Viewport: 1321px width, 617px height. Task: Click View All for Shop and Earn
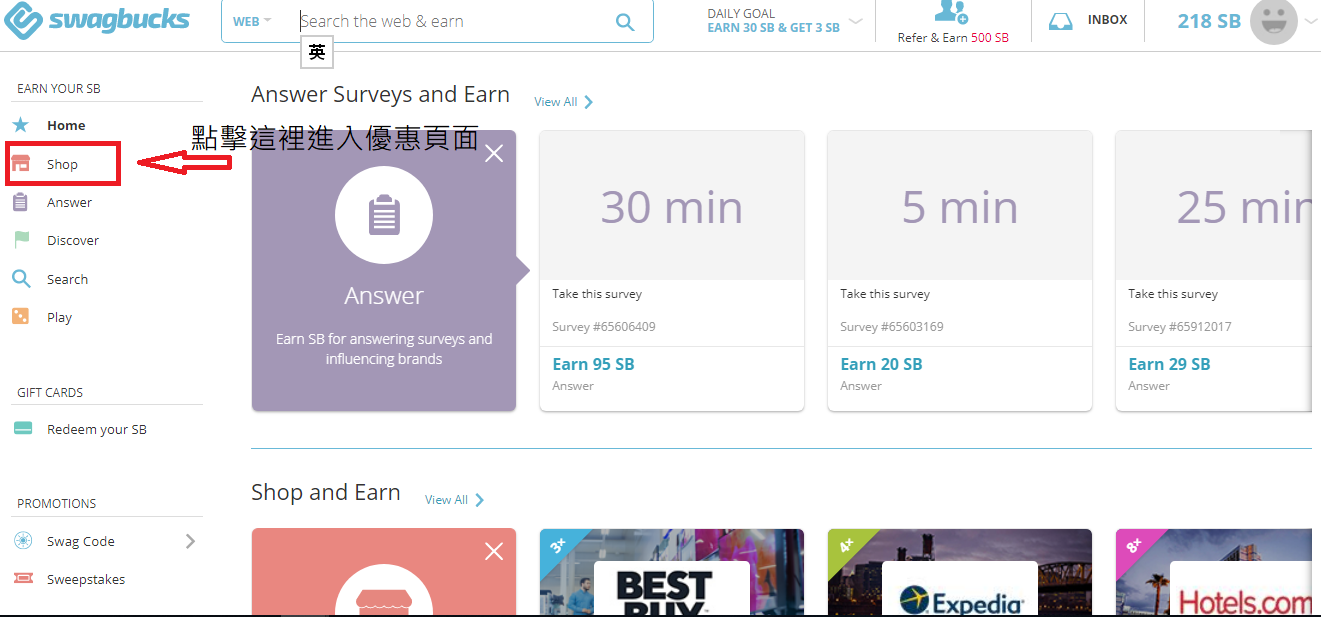tap(446, 500)
